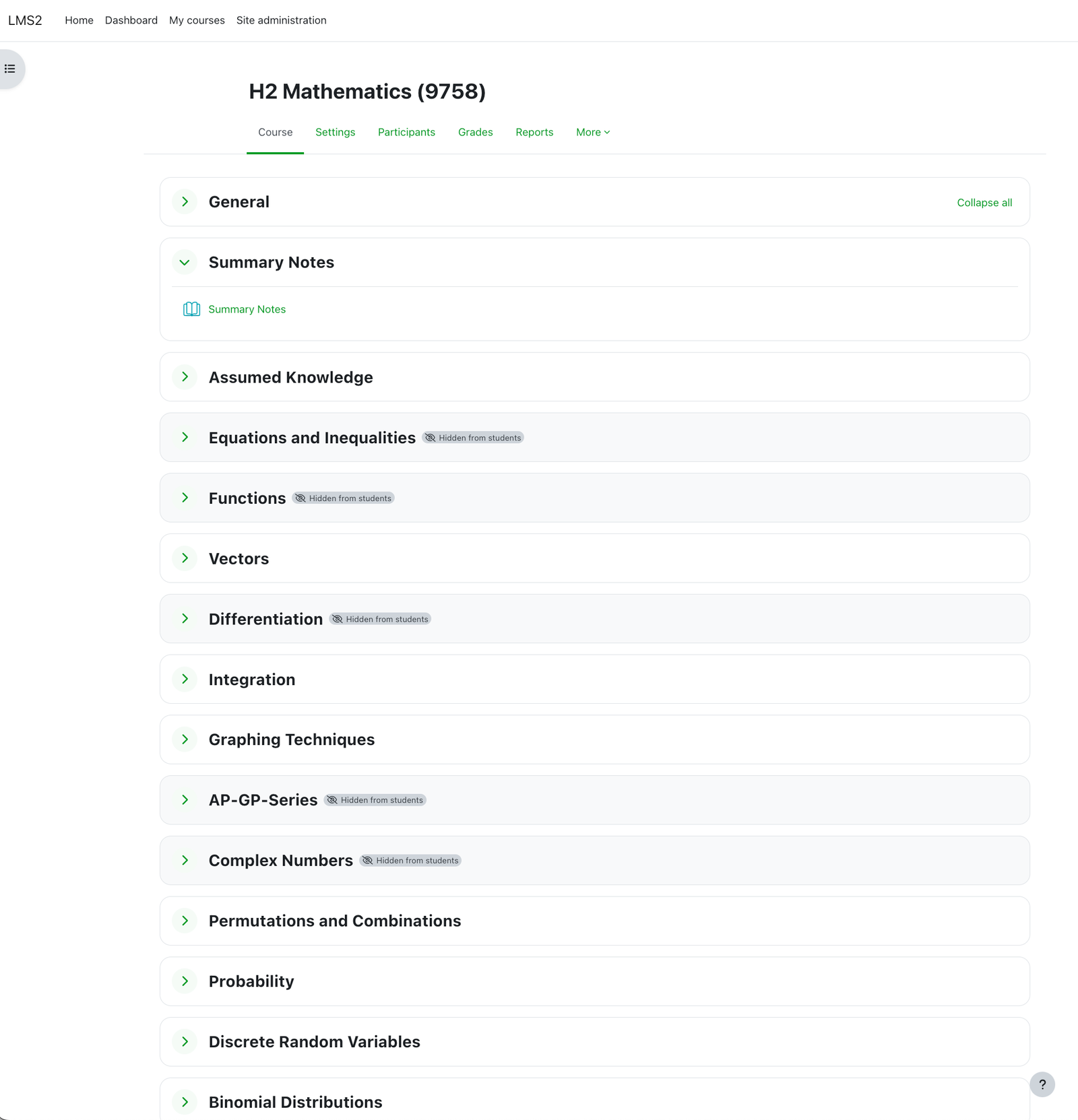Expand the Integration section chevron
The width and height of the screenshot is (1078, 1120).
click(185, 679)
